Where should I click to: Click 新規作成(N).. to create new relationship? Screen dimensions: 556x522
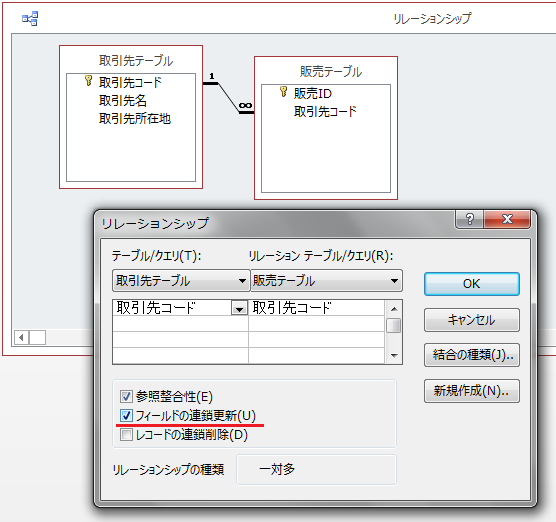[x=472, y=391]
